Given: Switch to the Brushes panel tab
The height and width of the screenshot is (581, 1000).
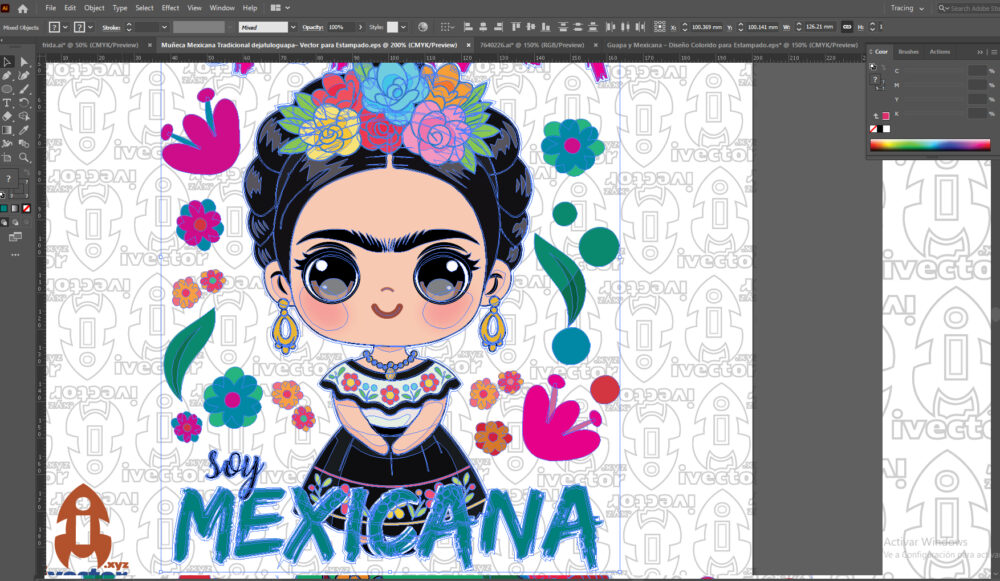Looking at the screenshot, I should [x=908, y=52].
